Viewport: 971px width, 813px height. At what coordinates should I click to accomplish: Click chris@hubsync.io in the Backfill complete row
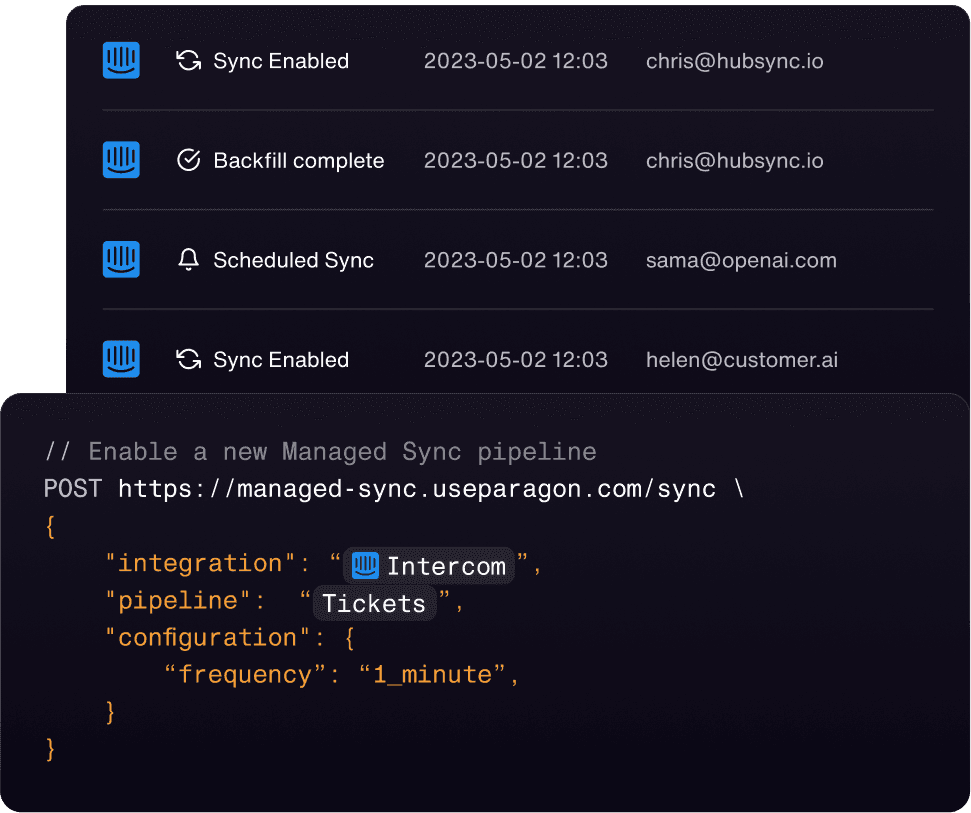coord(734,161)
